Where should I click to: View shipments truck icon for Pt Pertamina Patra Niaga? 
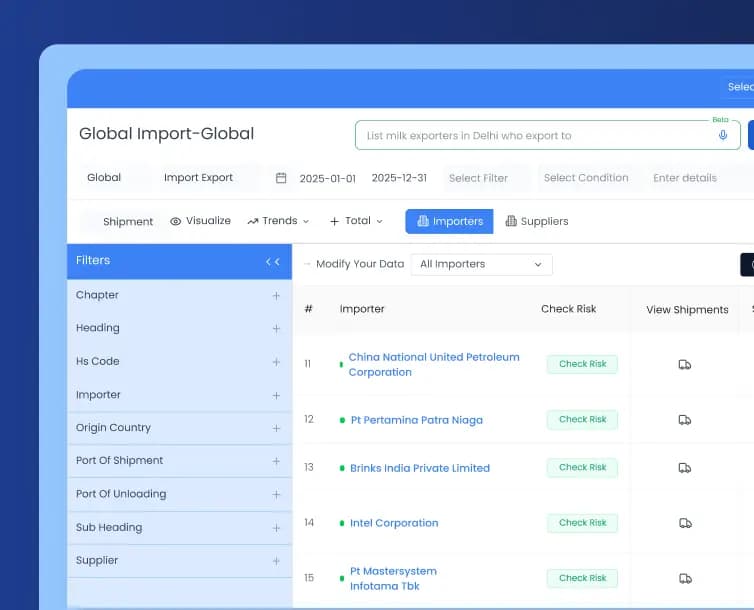click(685, 420)
